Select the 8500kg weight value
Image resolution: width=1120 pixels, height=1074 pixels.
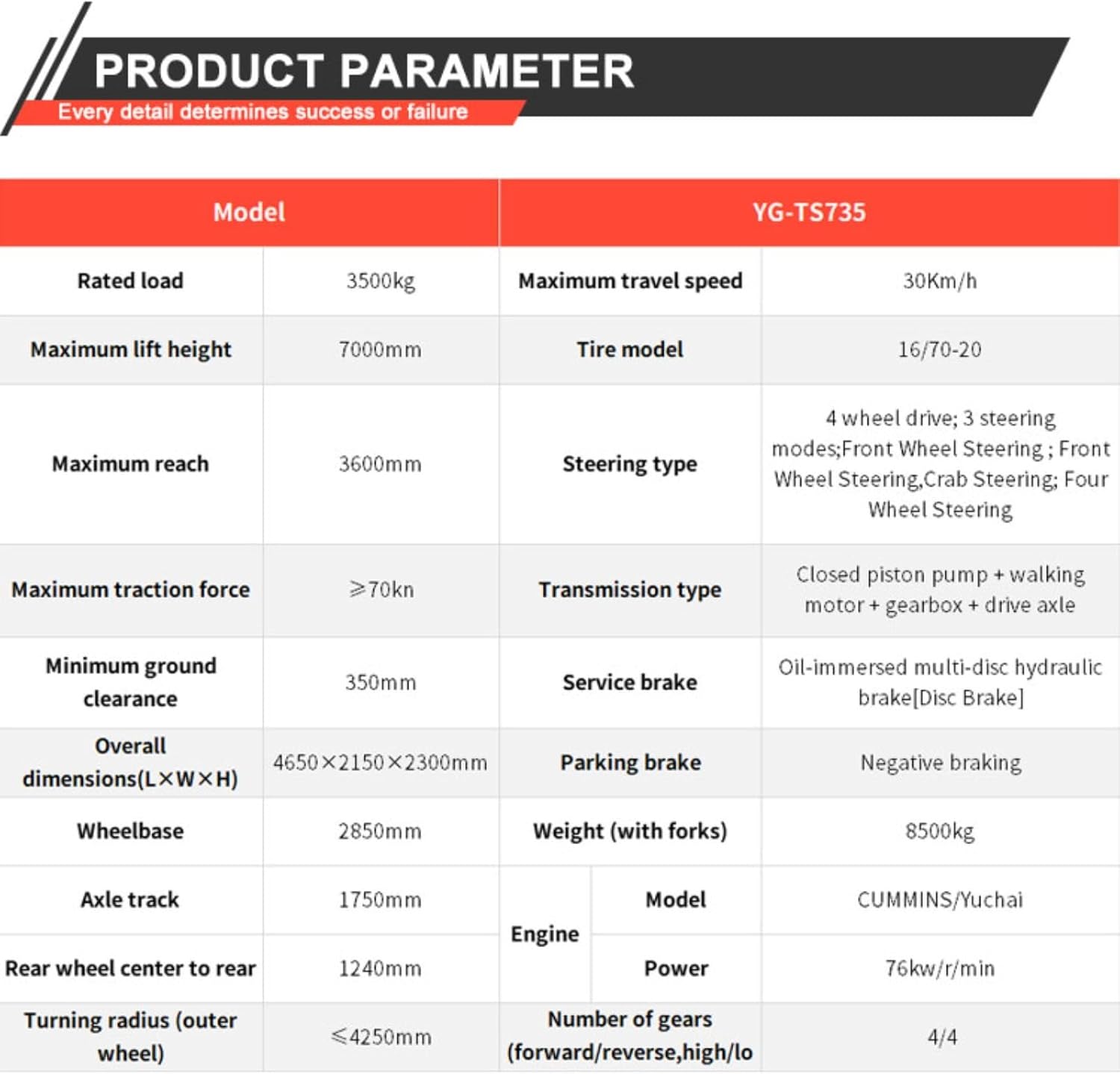939,831
